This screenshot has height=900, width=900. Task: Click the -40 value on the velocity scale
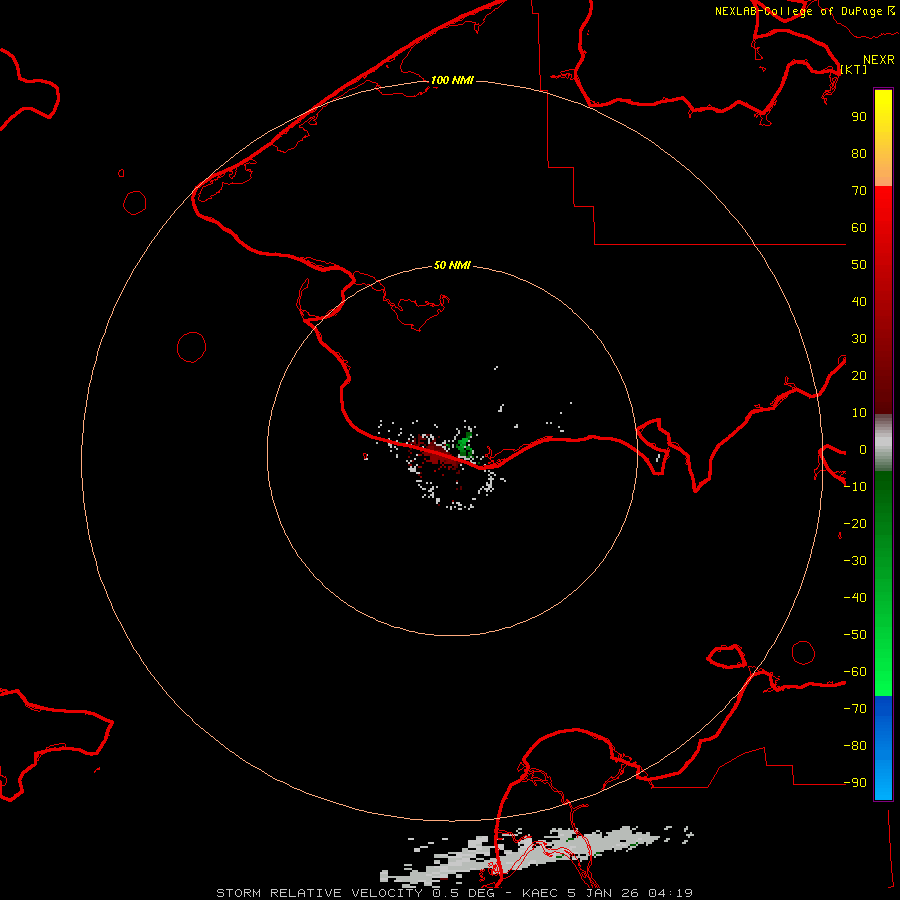tap(855, 598)
